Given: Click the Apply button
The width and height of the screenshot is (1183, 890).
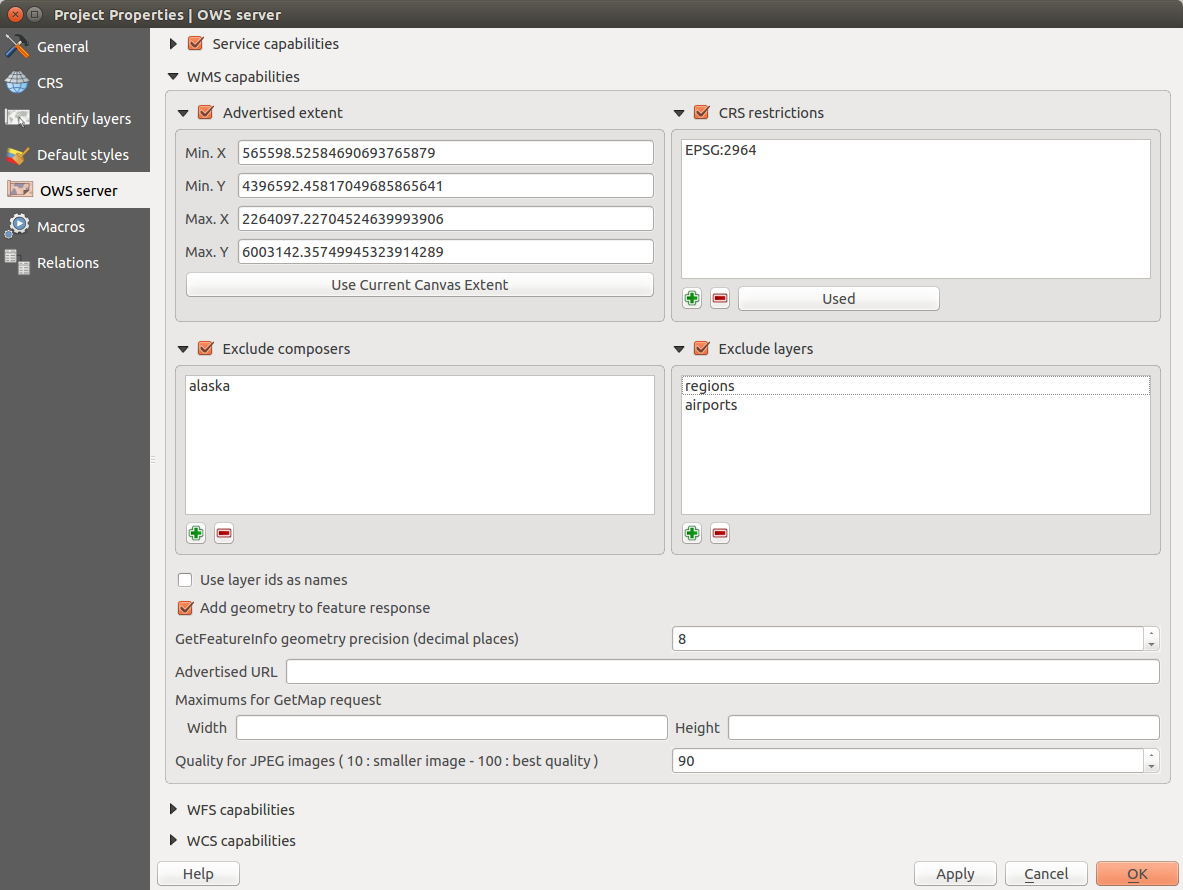Looking at the screenshot, I should (x=955, y=874).
